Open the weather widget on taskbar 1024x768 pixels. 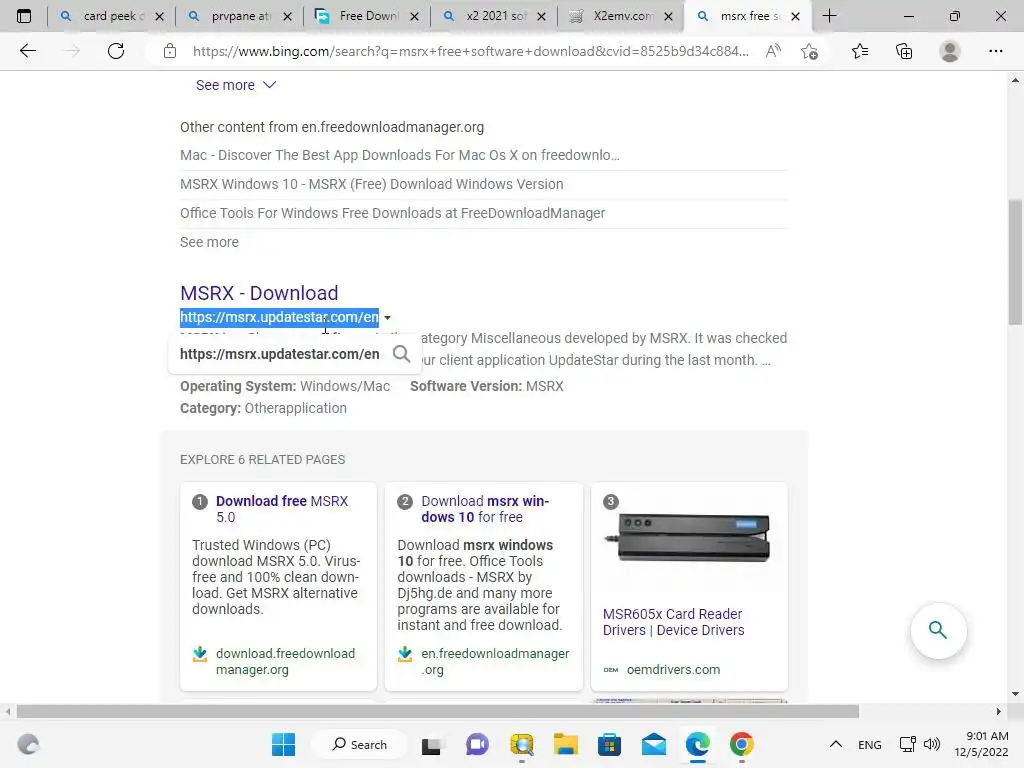pos(28,744)
